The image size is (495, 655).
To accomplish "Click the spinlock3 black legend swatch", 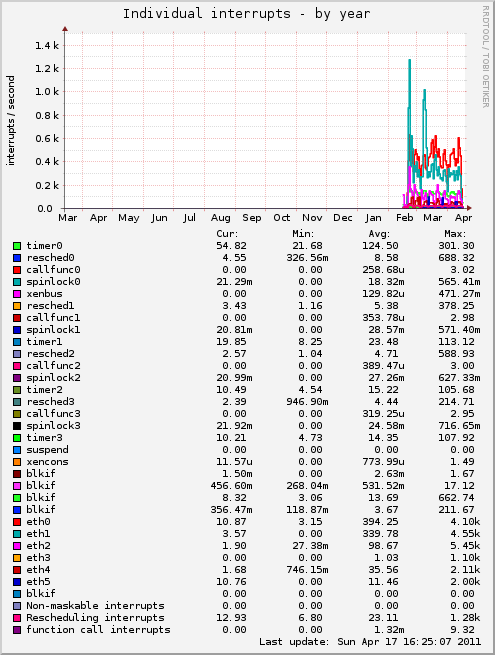I will [17, 426].
